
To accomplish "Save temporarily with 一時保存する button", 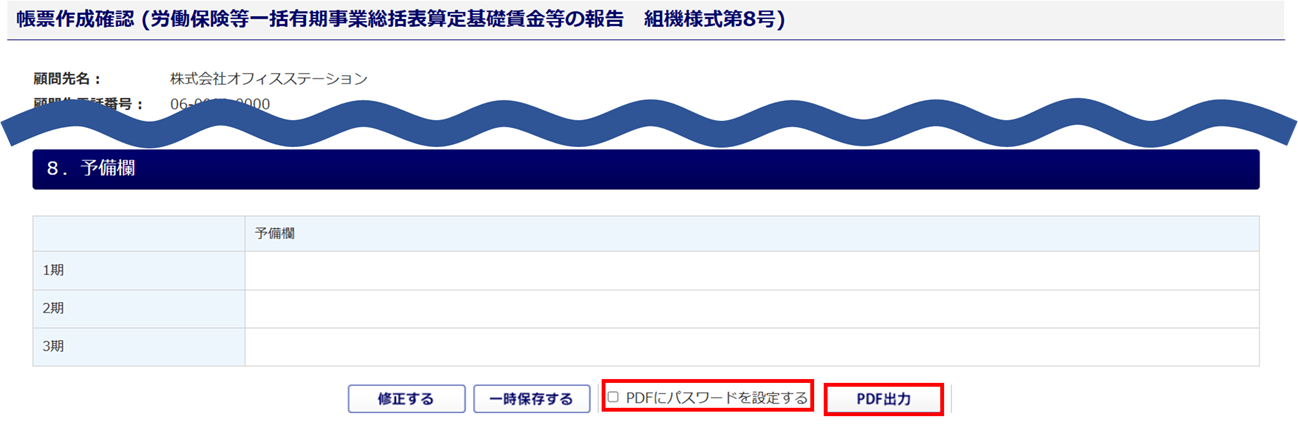I will 532,399.
